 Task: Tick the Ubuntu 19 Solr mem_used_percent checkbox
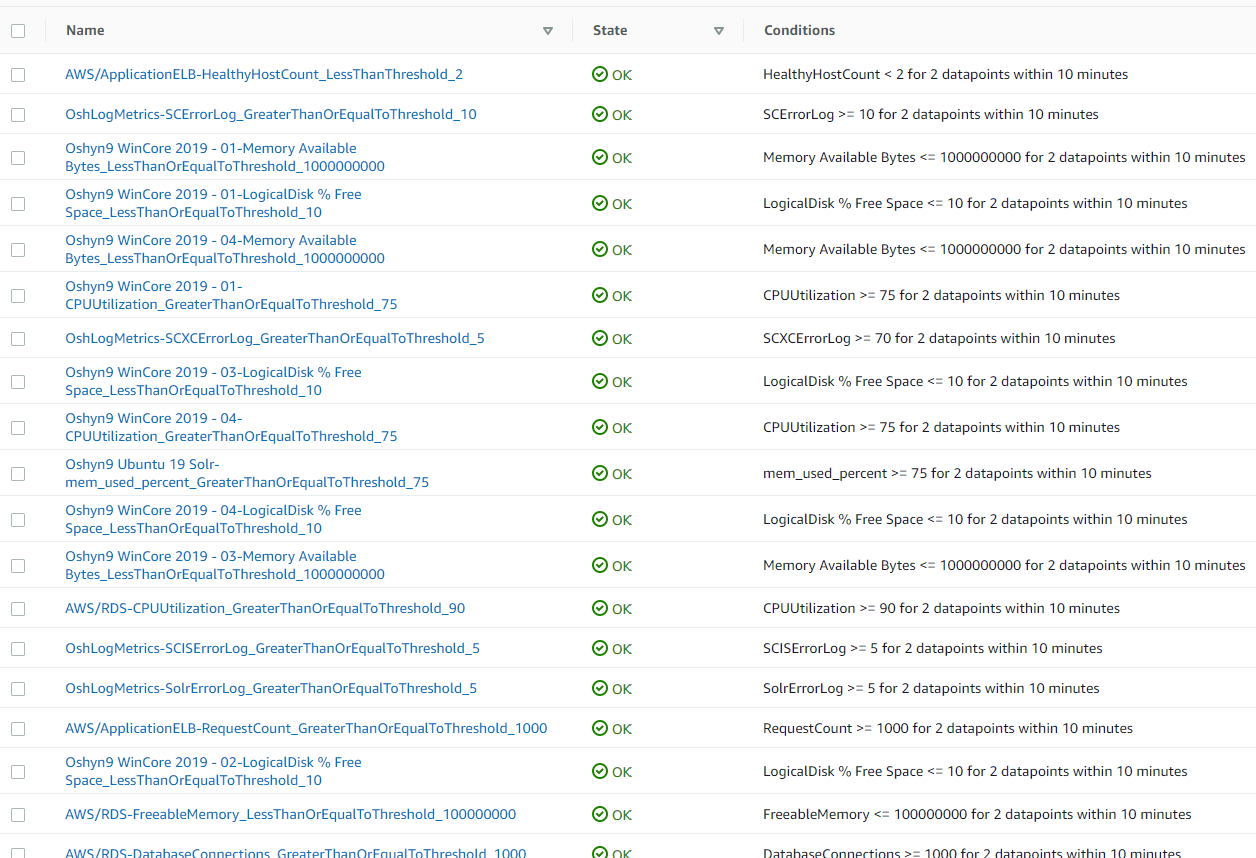click(x=18, y=474)
